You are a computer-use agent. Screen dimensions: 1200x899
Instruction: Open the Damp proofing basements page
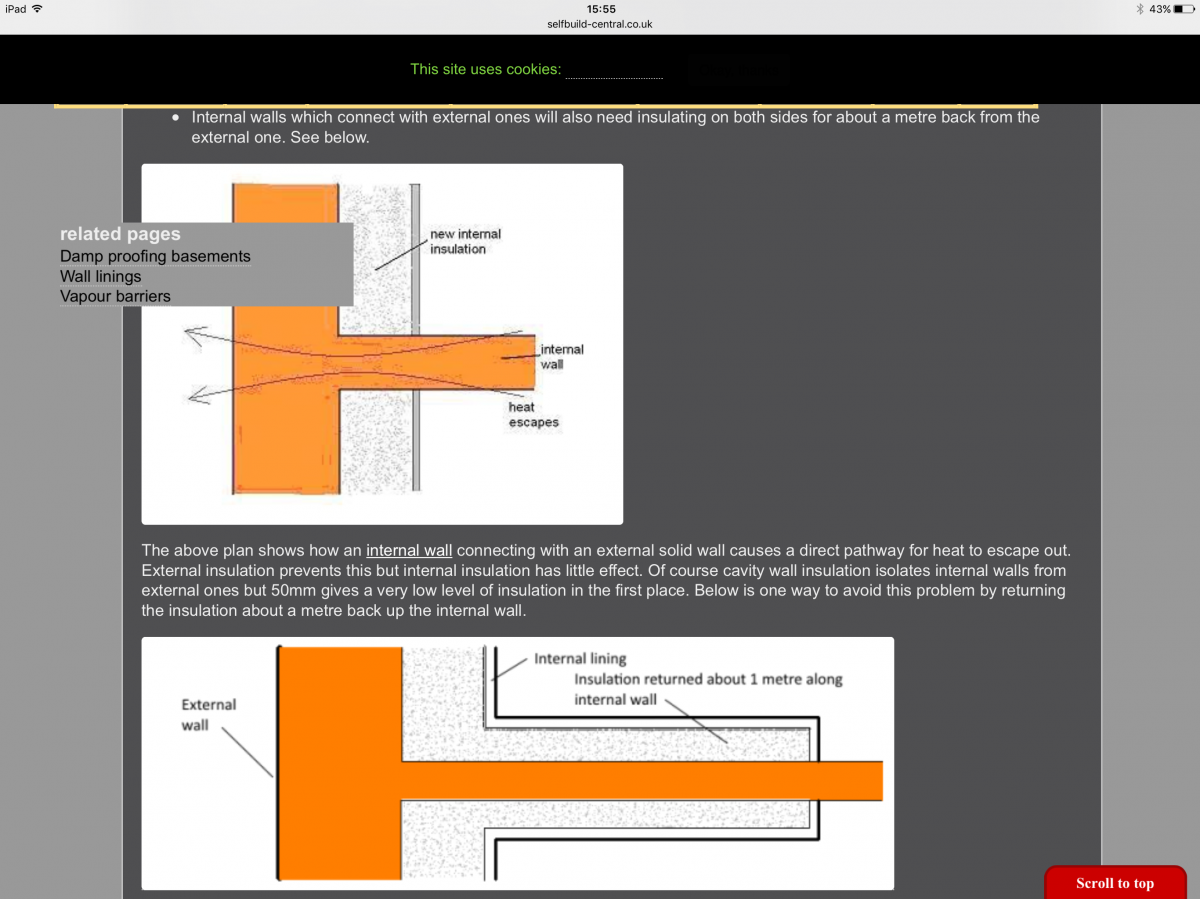(155, 256)
